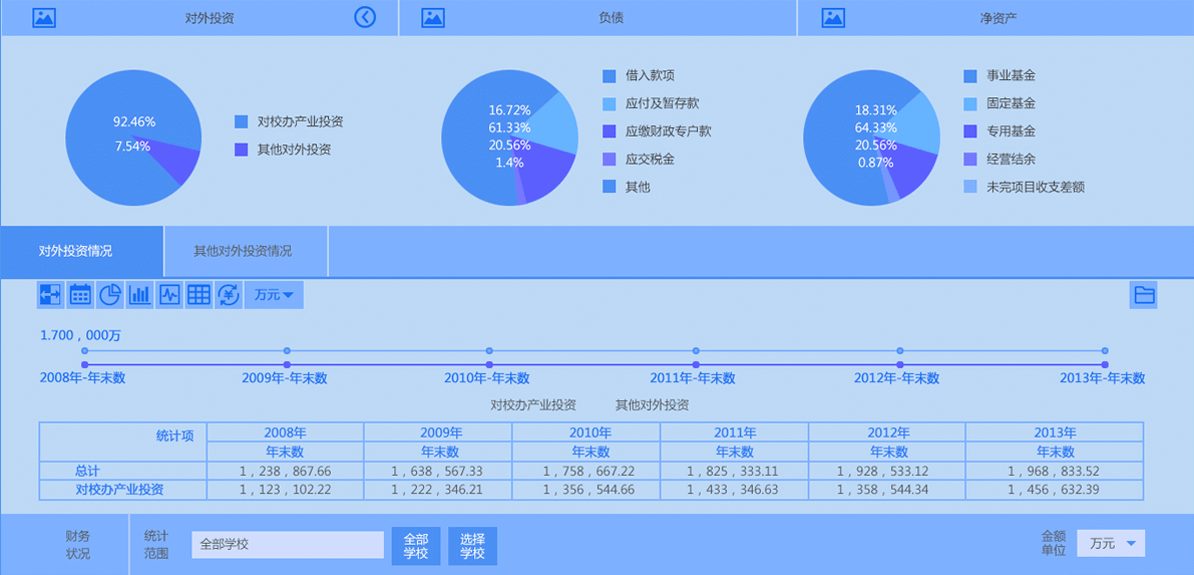Switch to pie chart view

110,295
